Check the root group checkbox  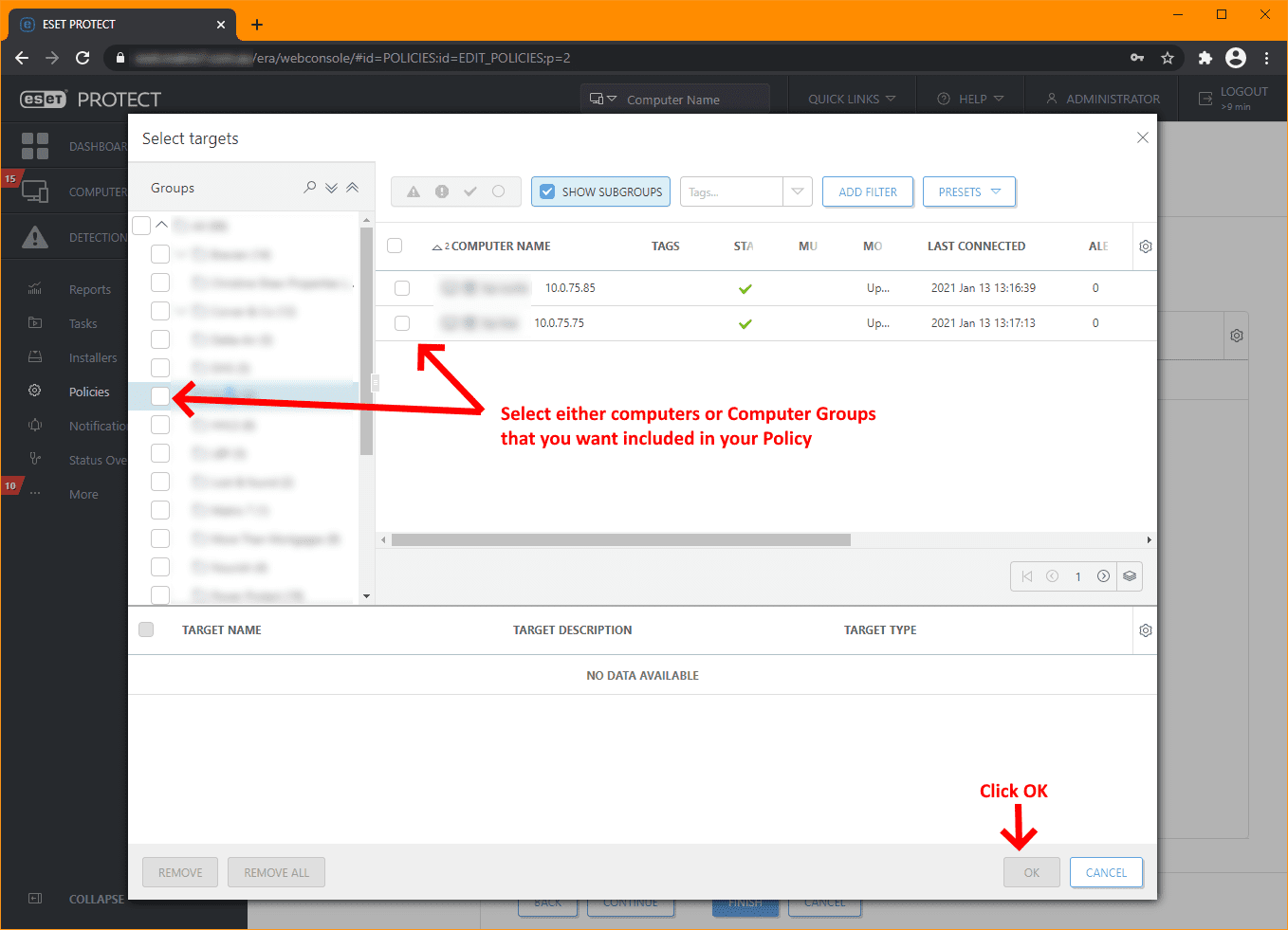coord(141,226)
